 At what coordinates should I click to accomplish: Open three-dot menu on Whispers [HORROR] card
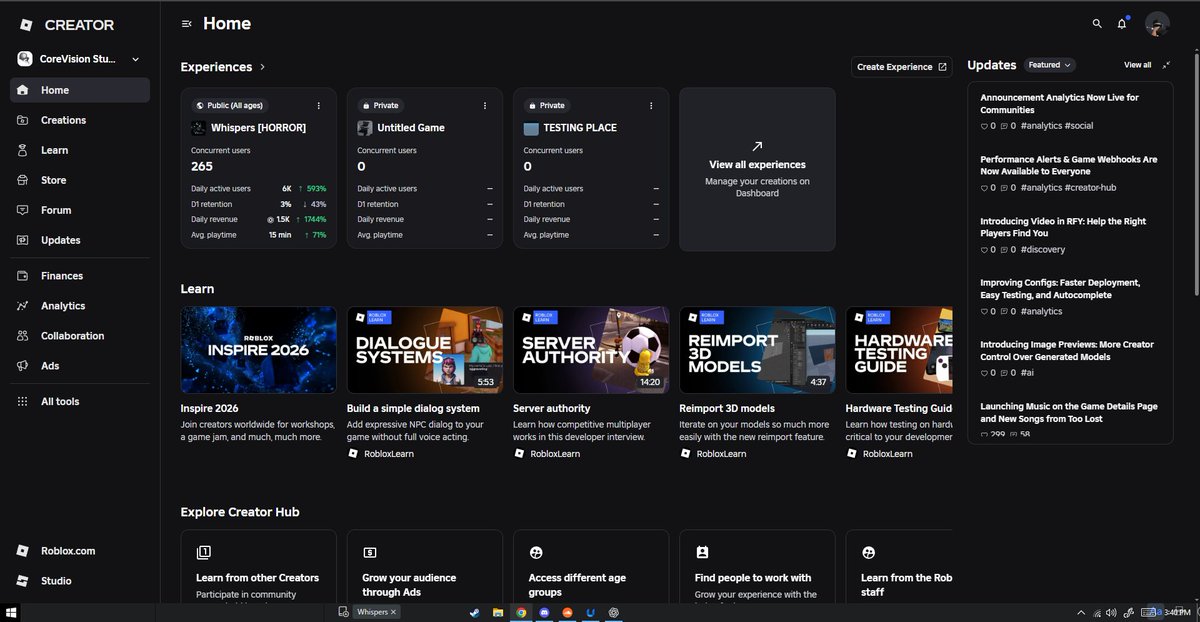[319, 105]
